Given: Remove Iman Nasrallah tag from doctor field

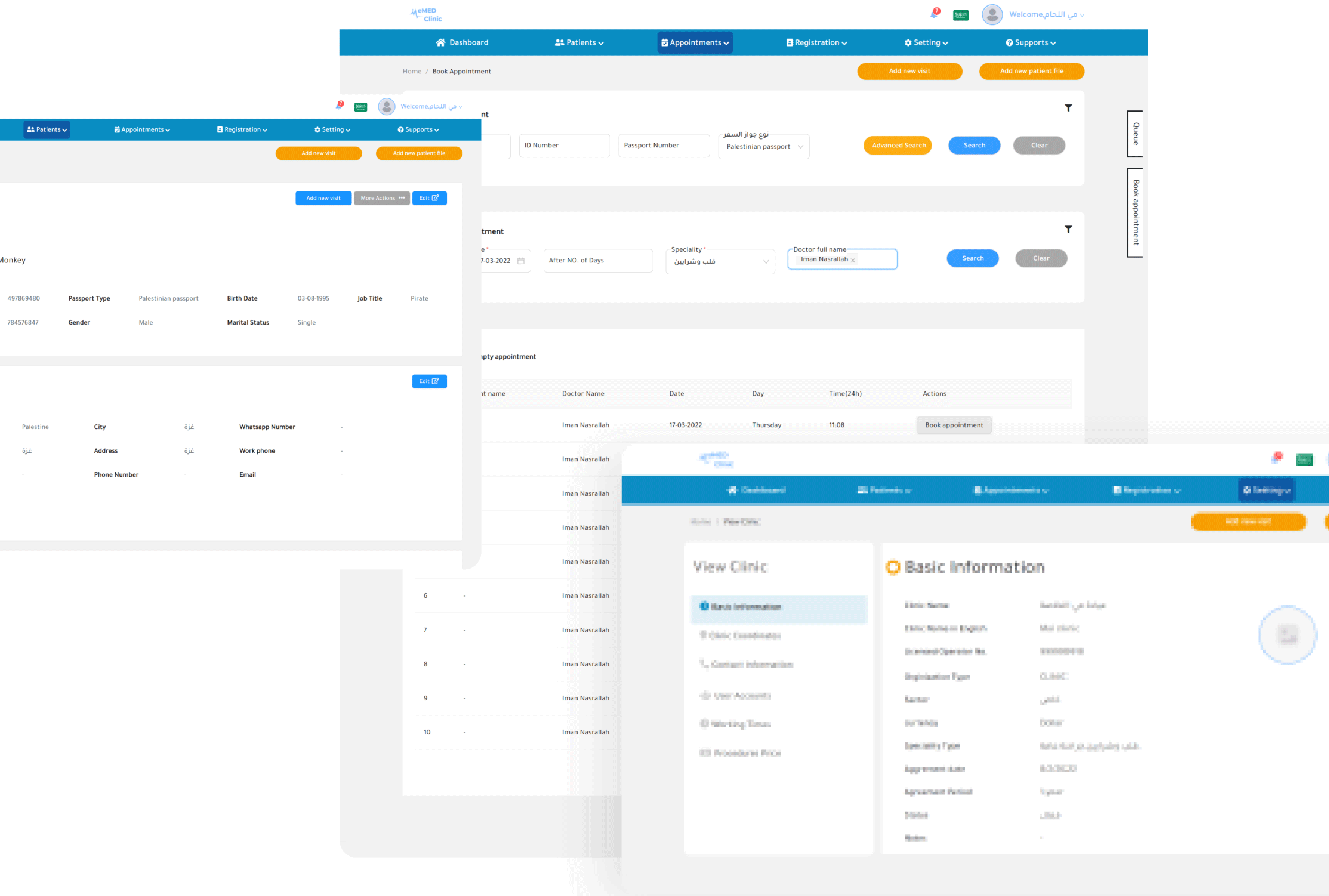Looking at the screenshot, I should pos(853,260).
